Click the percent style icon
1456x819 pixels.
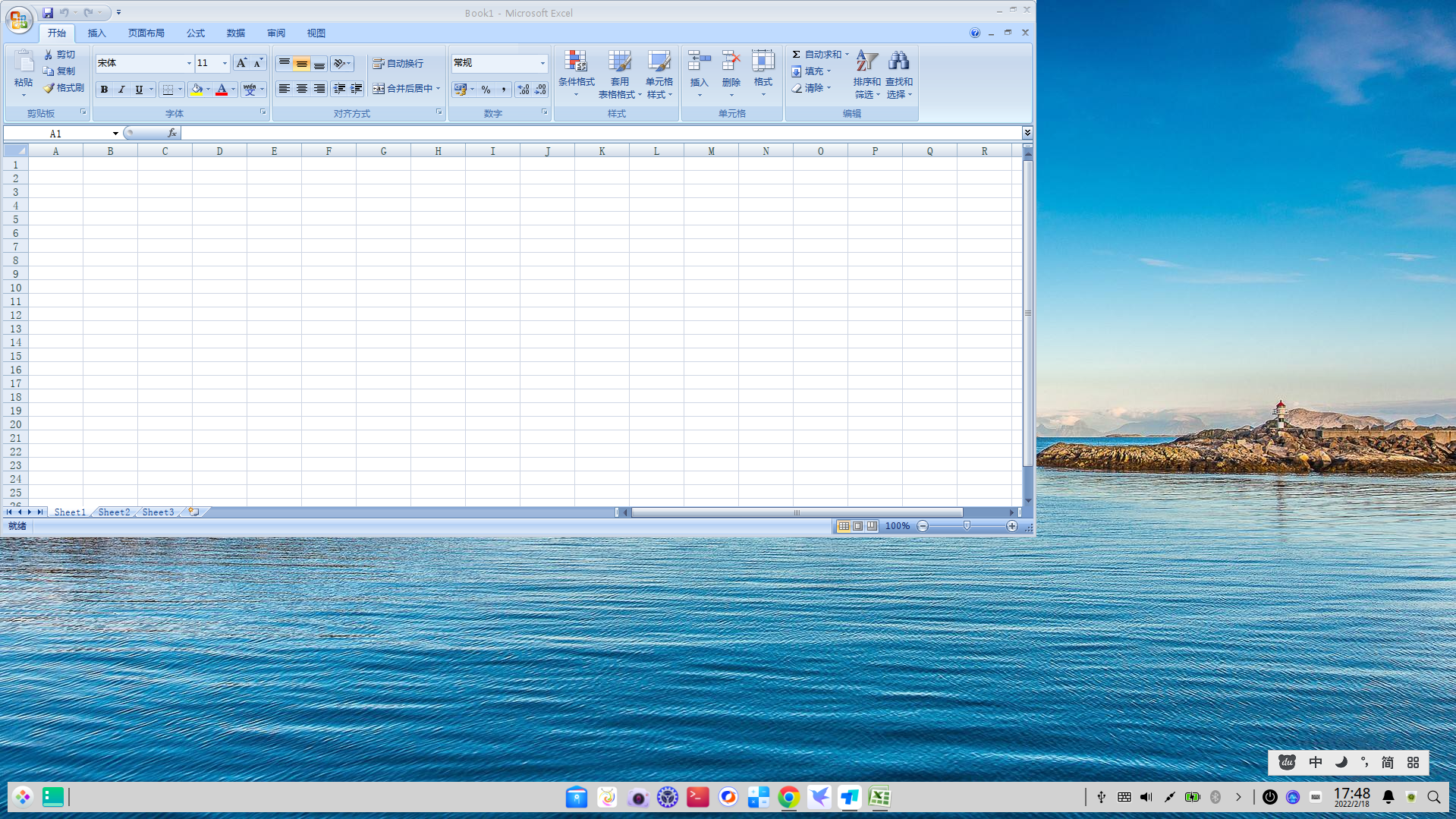486,90
